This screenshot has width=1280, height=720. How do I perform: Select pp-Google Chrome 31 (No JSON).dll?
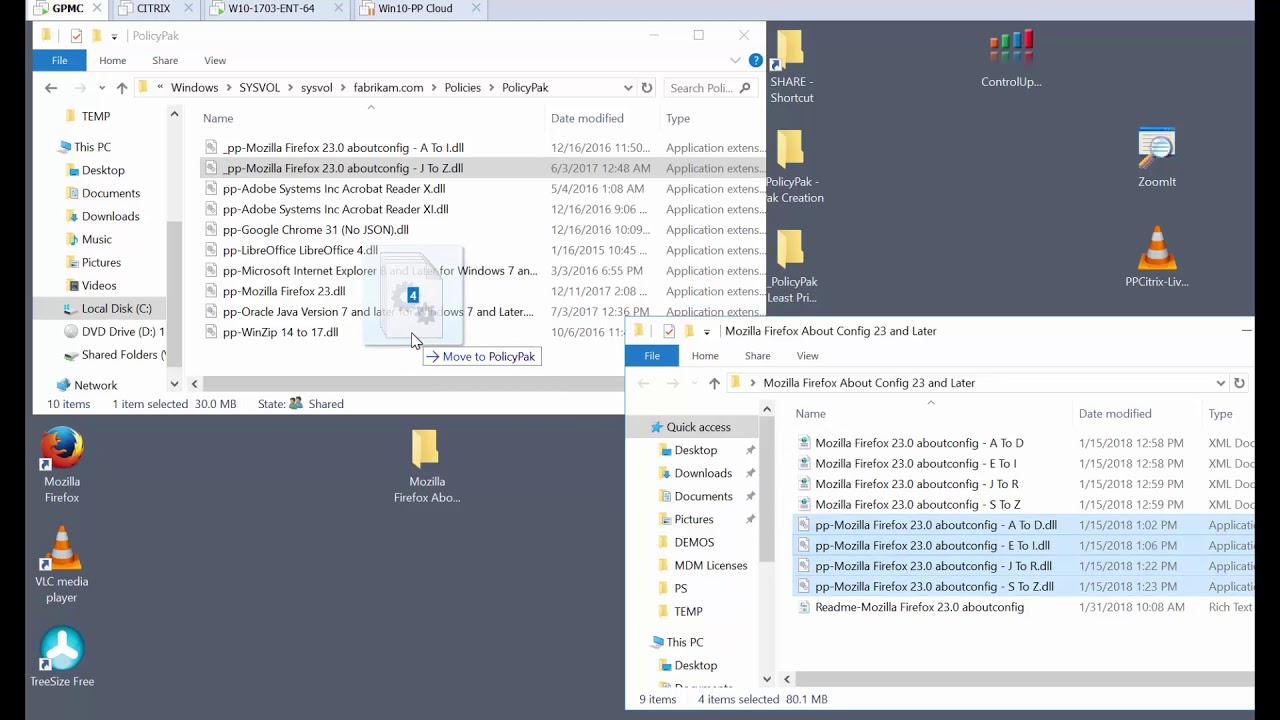[x=316, y=230]
